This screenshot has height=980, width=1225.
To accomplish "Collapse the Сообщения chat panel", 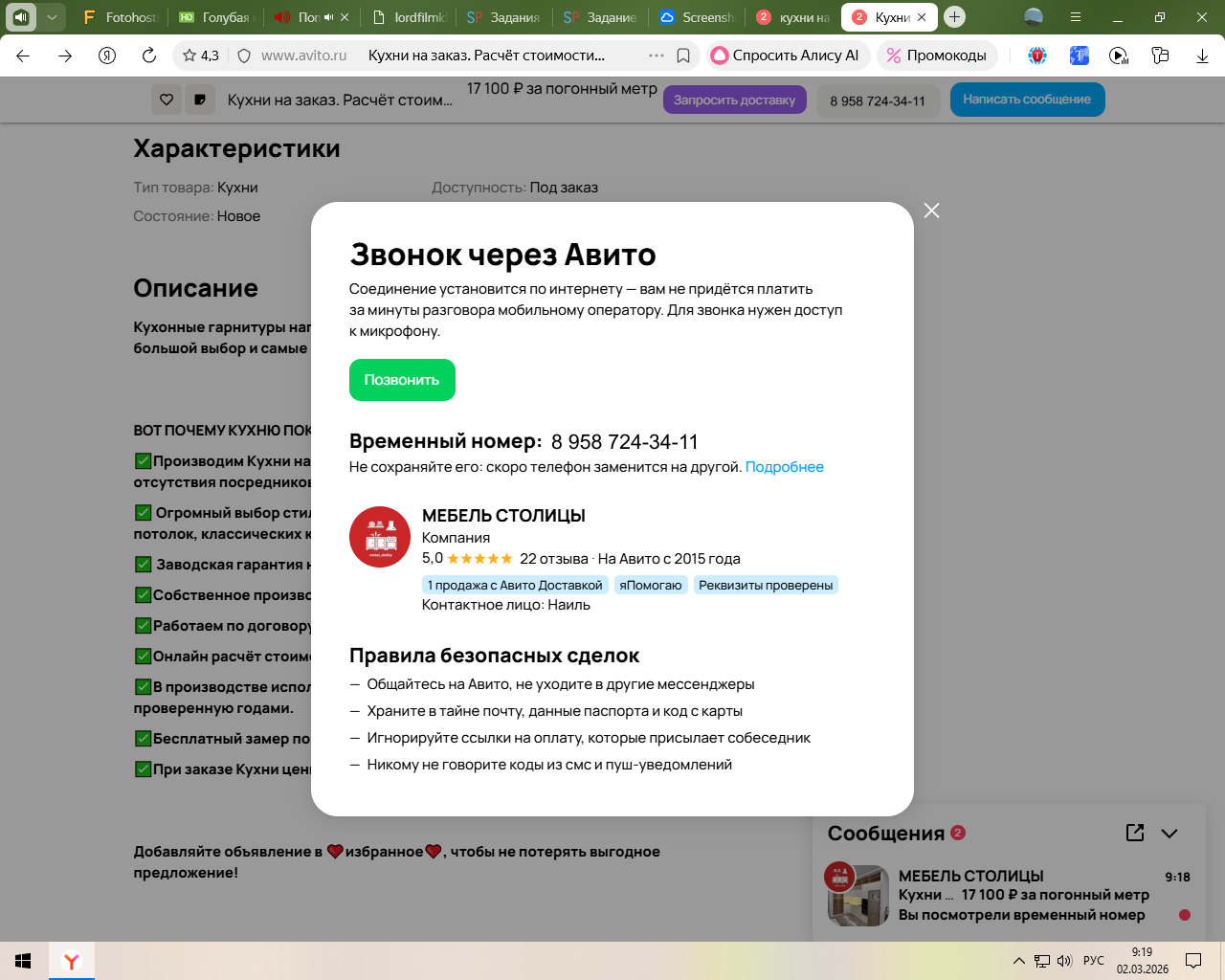I will point(1169,833).
